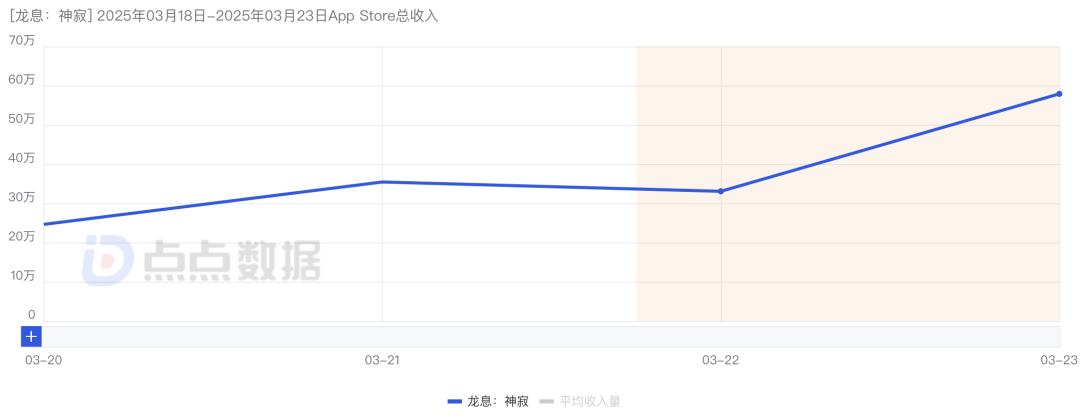The height and width of the screenshot is (420, 1080).
Task: Click the chart title about App Store总收入
Action: (223, 16)
